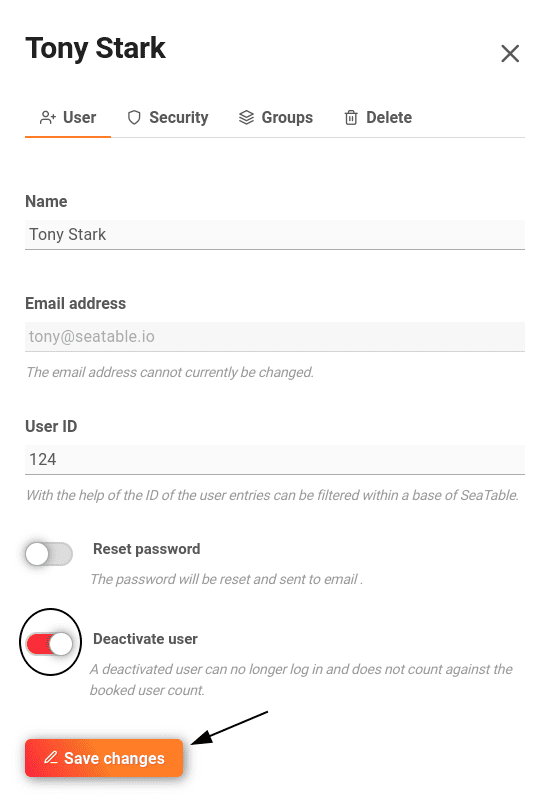Open the Groups tab
The height and width of the screenshot is (811, 557).
(x=276, y=118)
